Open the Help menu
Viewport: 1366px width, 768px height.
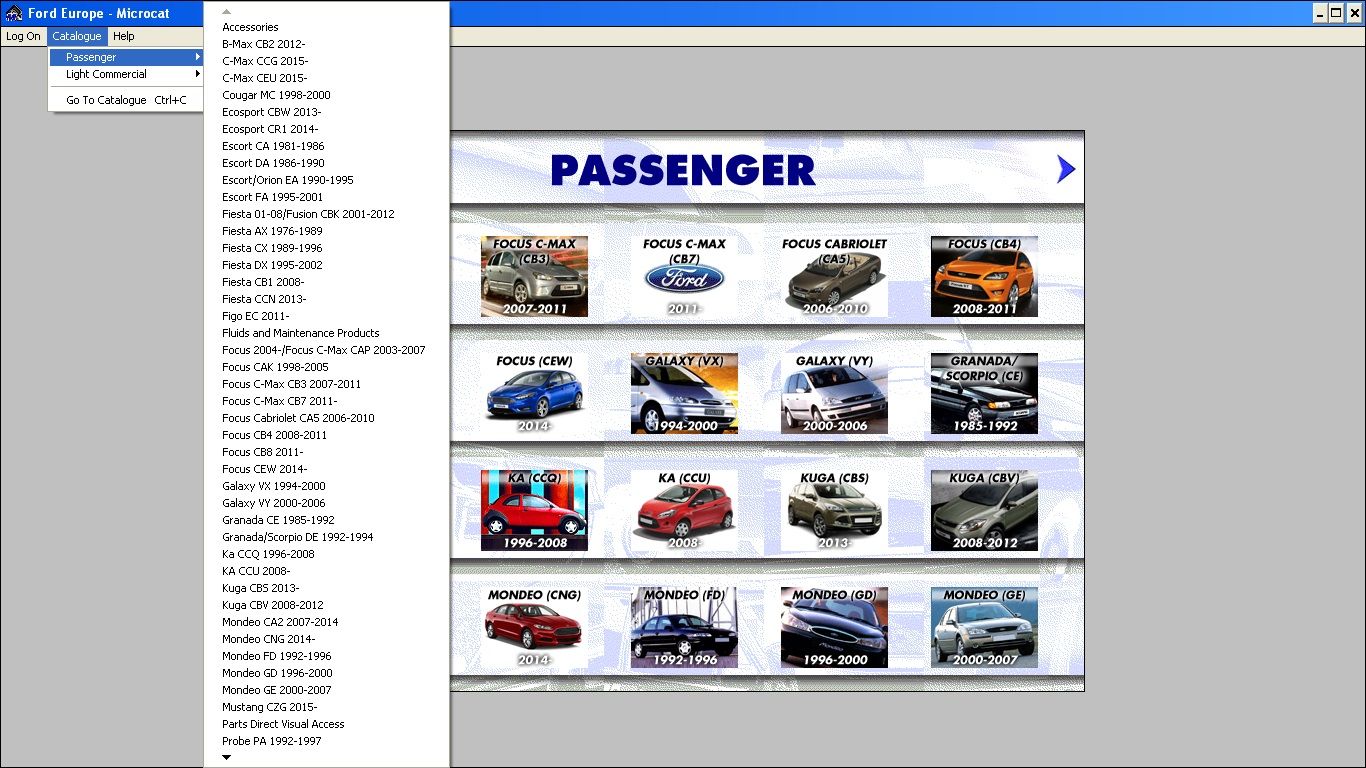[124, 36]
